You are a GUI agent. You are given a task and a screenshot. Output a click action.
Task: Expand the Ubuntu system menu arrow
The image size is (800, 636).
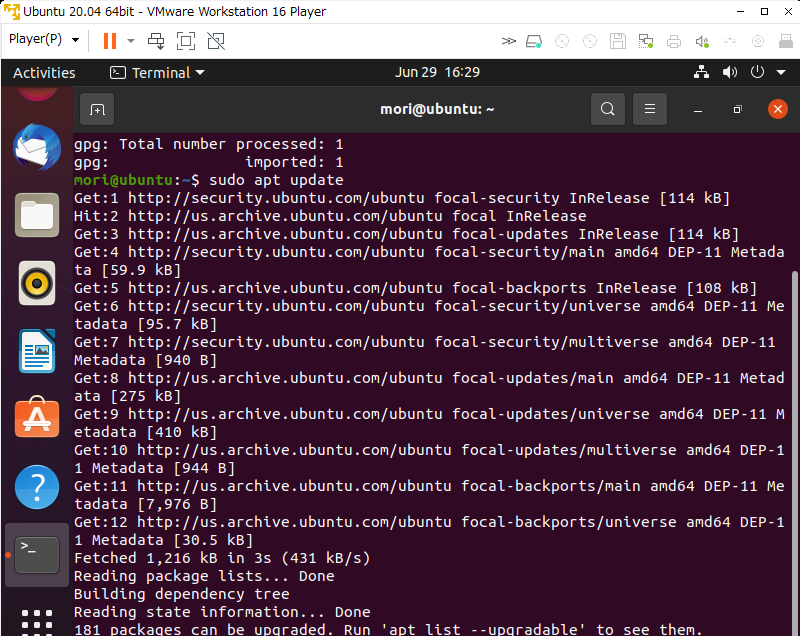pyautogui.click(x=781, y=72)
